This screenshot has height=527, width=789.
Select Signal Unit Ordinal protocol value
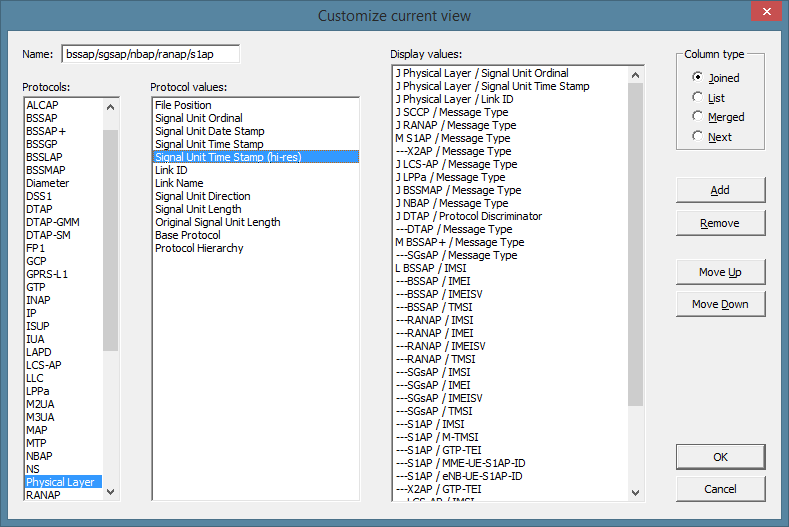256,118
